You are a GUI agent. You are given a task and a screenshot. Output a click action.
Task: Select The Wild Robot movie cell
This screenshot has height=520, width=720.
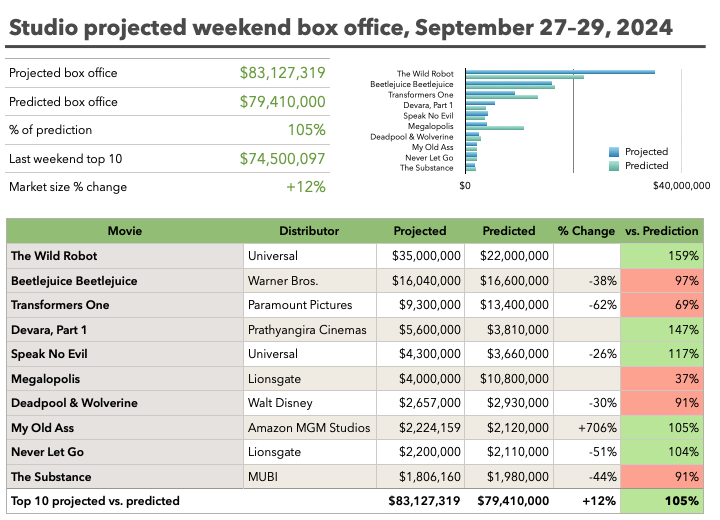click(125, 256)
